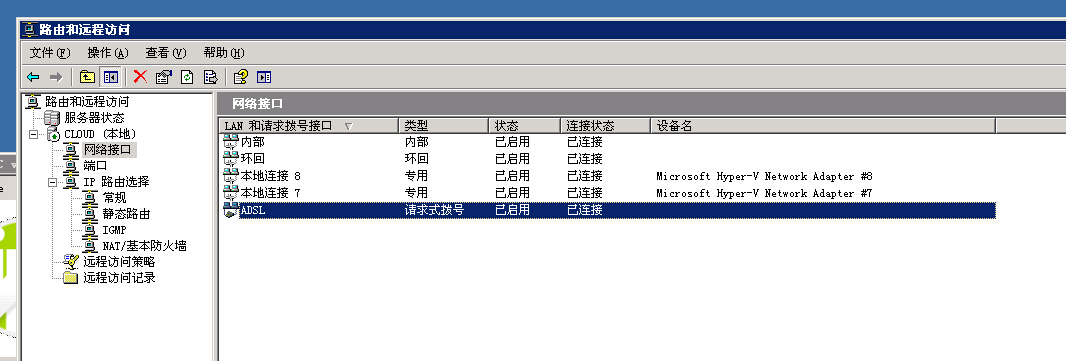Click Microsoft Hyper-V Network Adapter #7 device name
This screenshot has width=1066, height=361.
(764, 193)
